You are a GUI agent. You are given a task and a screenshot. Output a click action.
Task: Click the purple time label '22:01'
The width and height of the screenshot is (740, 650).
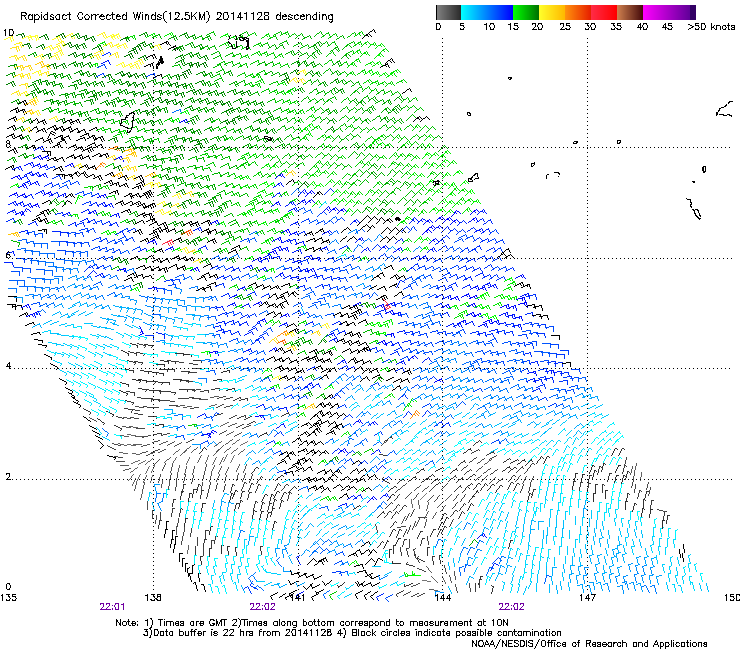(x=112, y=607)
